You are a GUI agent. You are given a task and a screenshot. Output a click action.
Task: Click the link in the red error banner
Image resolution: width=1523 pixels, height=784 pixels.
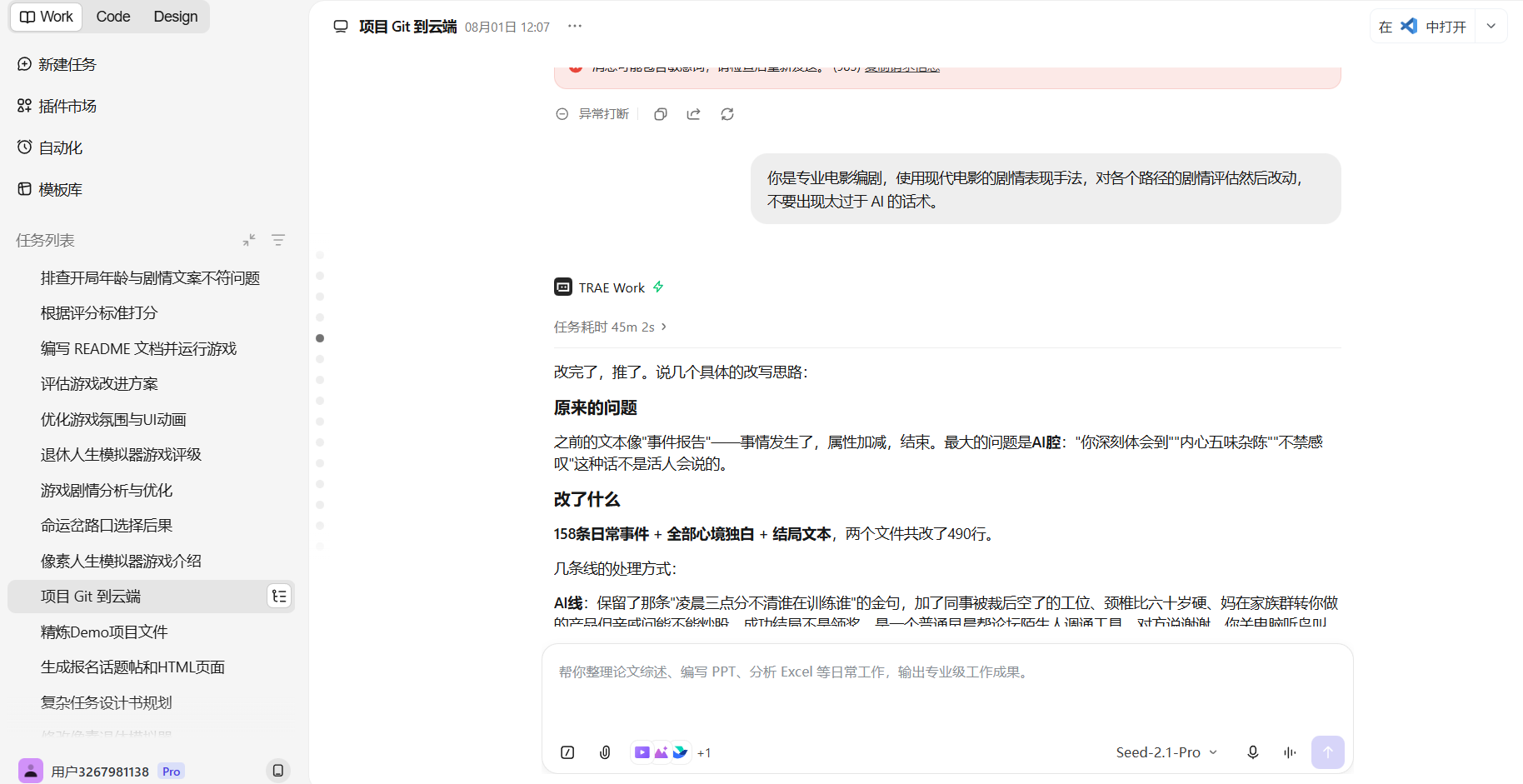(902, 68)
